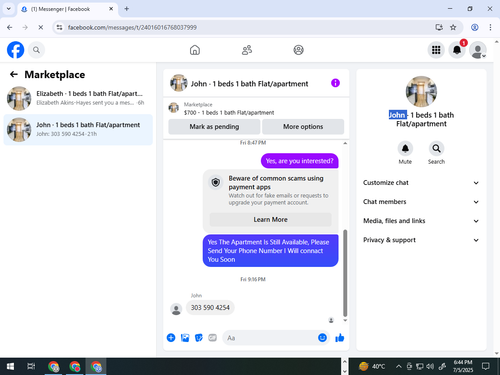The height and width of the screenshot is (375, 500).
Task: Click the browser back arrow
Action: (10, 27)
